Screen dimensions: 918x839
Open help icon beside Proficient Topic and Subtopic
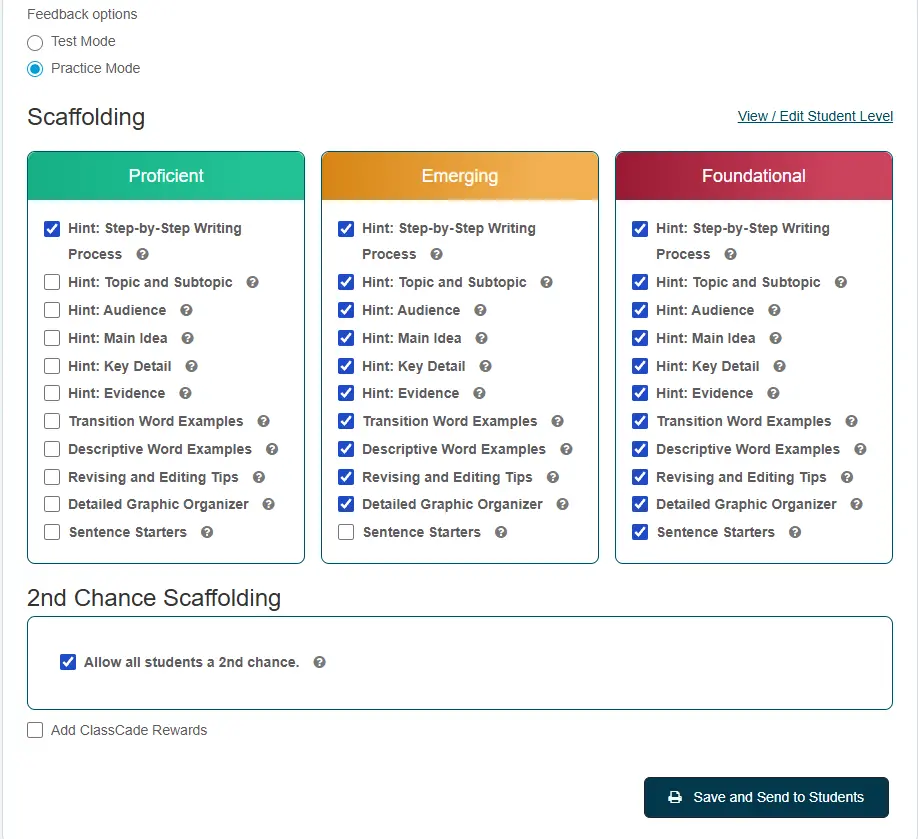coord(252,282)
